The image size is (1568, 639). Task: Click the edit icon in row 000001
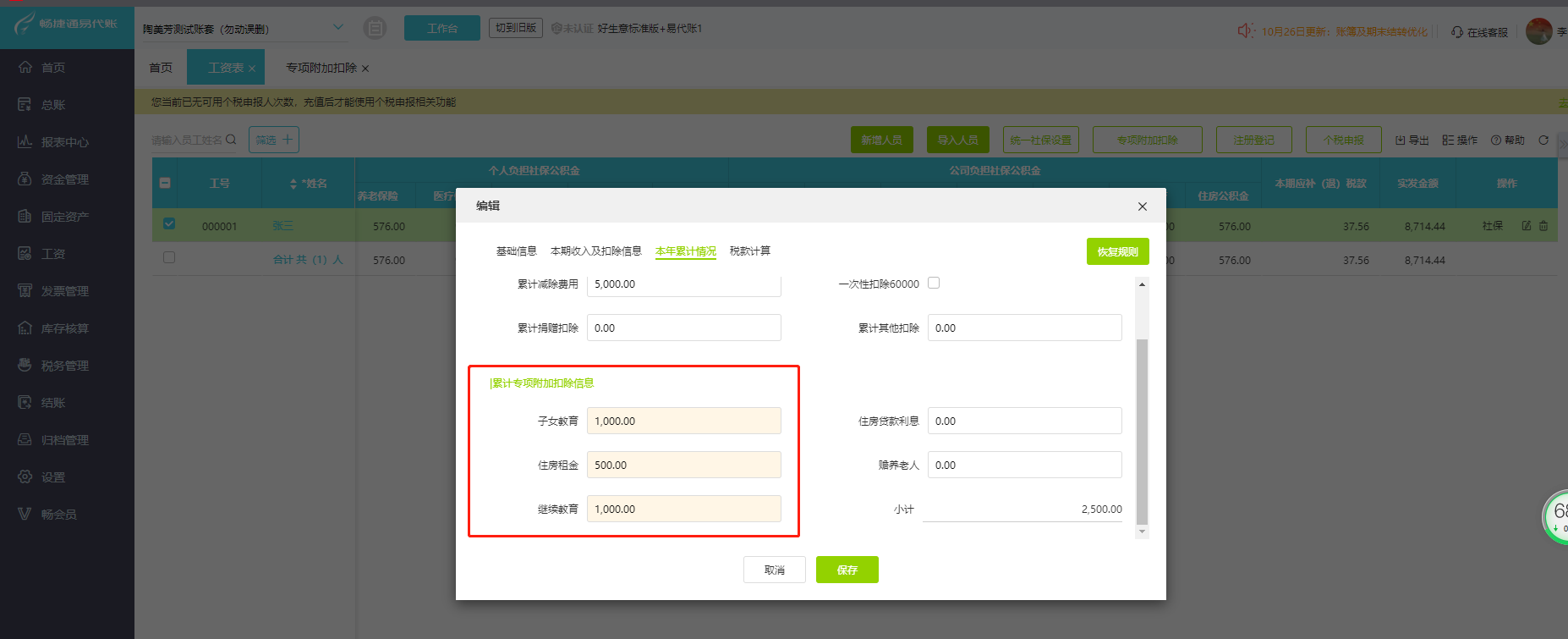tap(1527, 226)
